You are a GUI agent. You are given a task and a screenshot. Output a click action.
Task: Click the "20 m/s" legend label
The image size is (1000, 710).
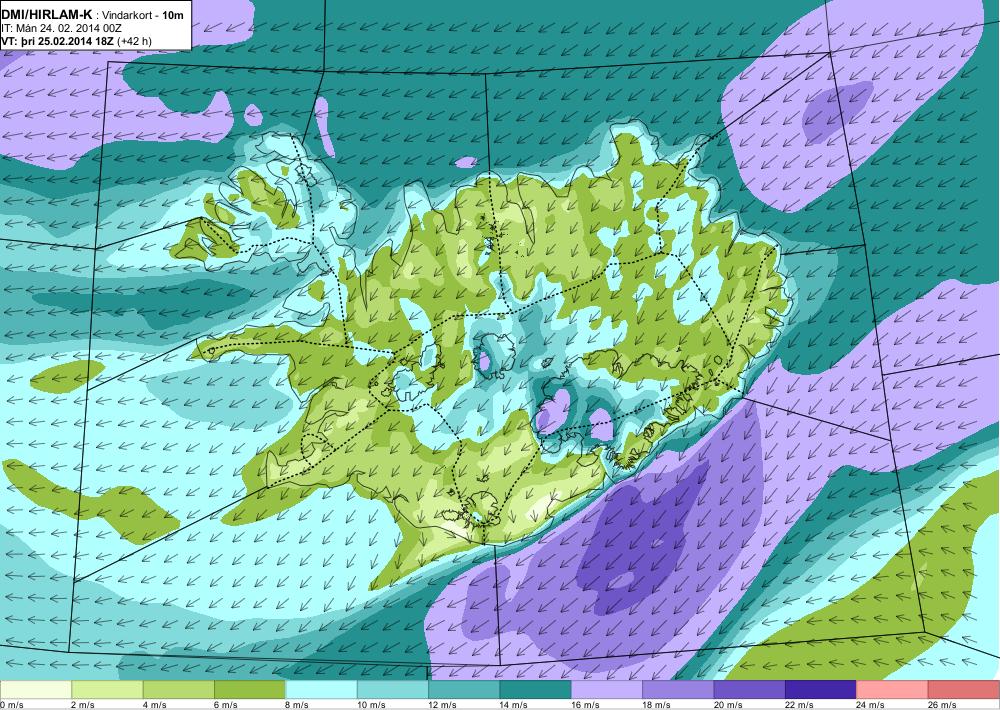(x=728, y=705)
